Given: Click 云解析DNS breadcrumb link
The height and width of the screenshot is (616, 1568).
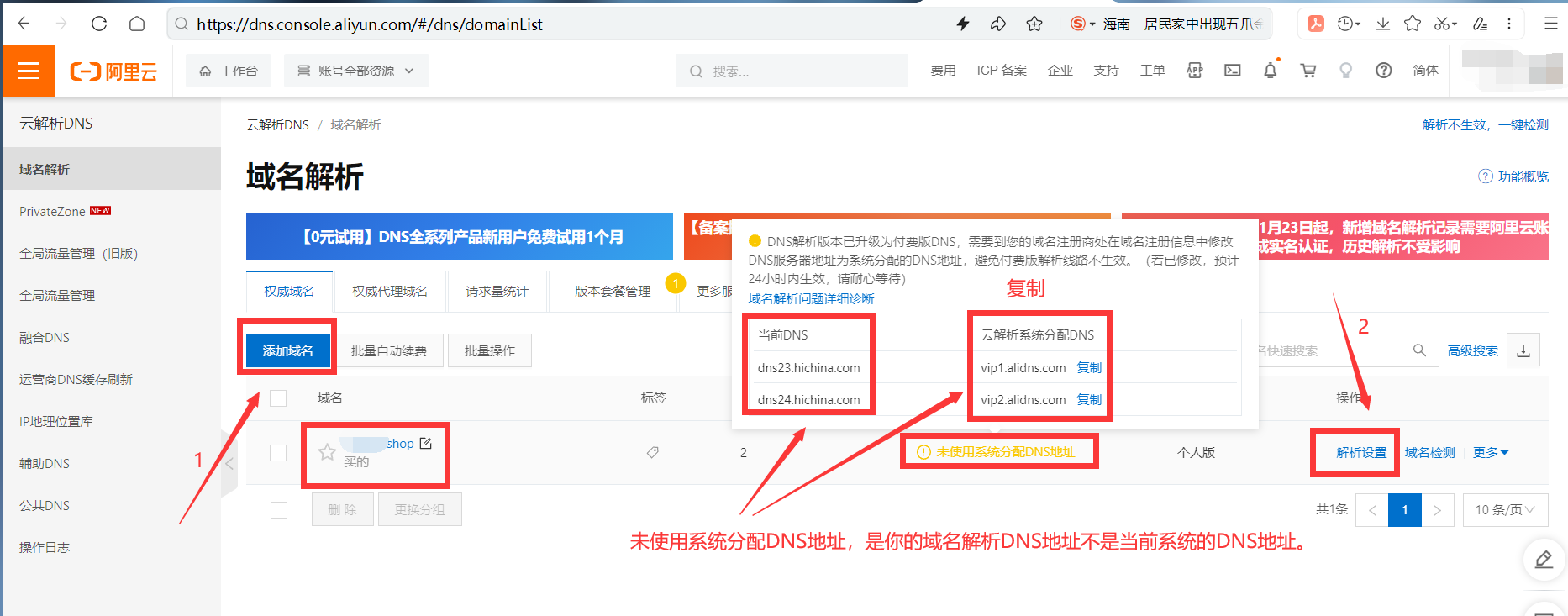Looking at the screenshot, I should click(x=277, y=124).
